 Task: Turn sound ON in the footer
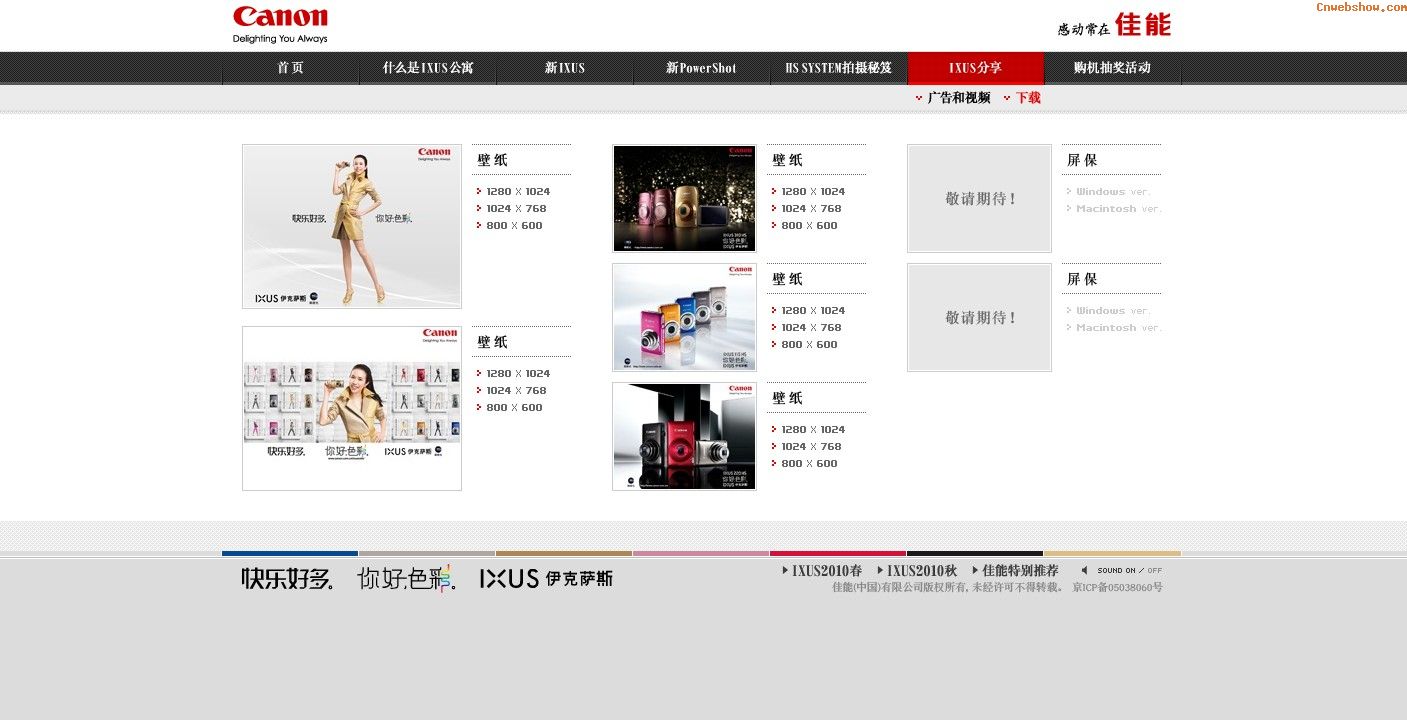point(1116,571)
